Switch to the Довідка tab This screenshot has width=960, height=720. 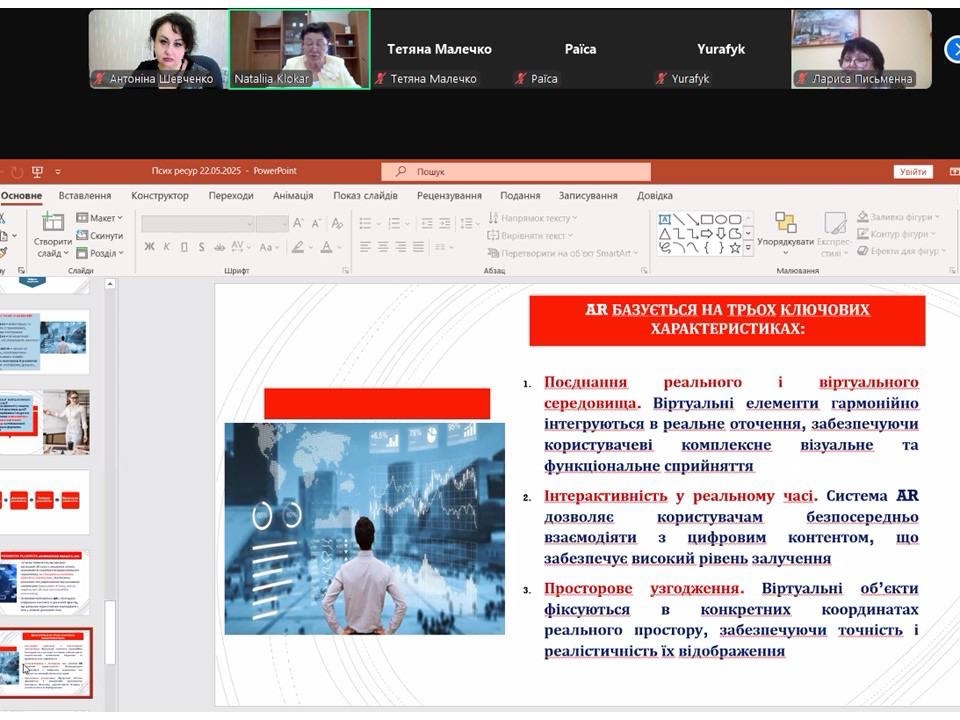coord(654,196)
